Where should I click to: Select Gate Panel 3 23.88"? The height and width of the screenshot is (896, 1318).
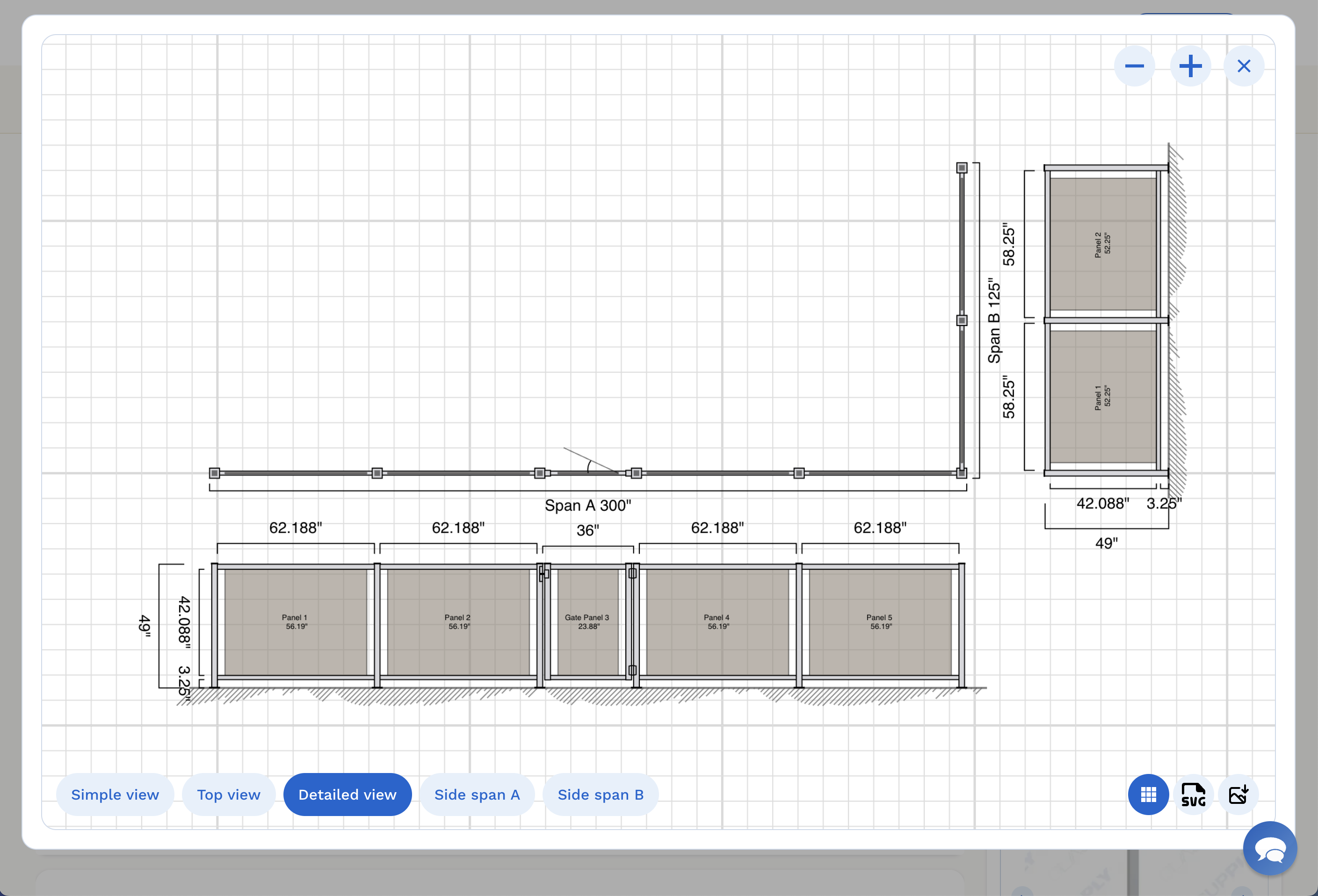pos(587,622)
